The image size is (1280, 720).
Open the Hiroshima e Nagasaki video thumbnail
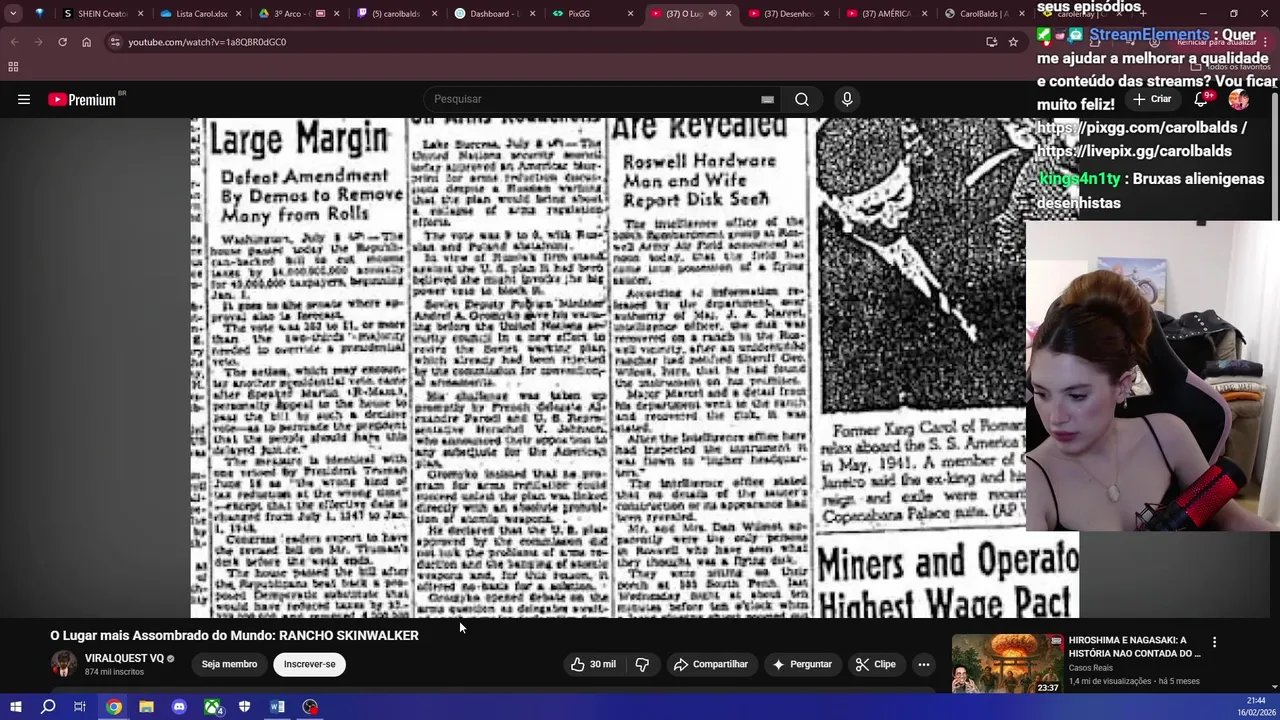pos(1007,664)
